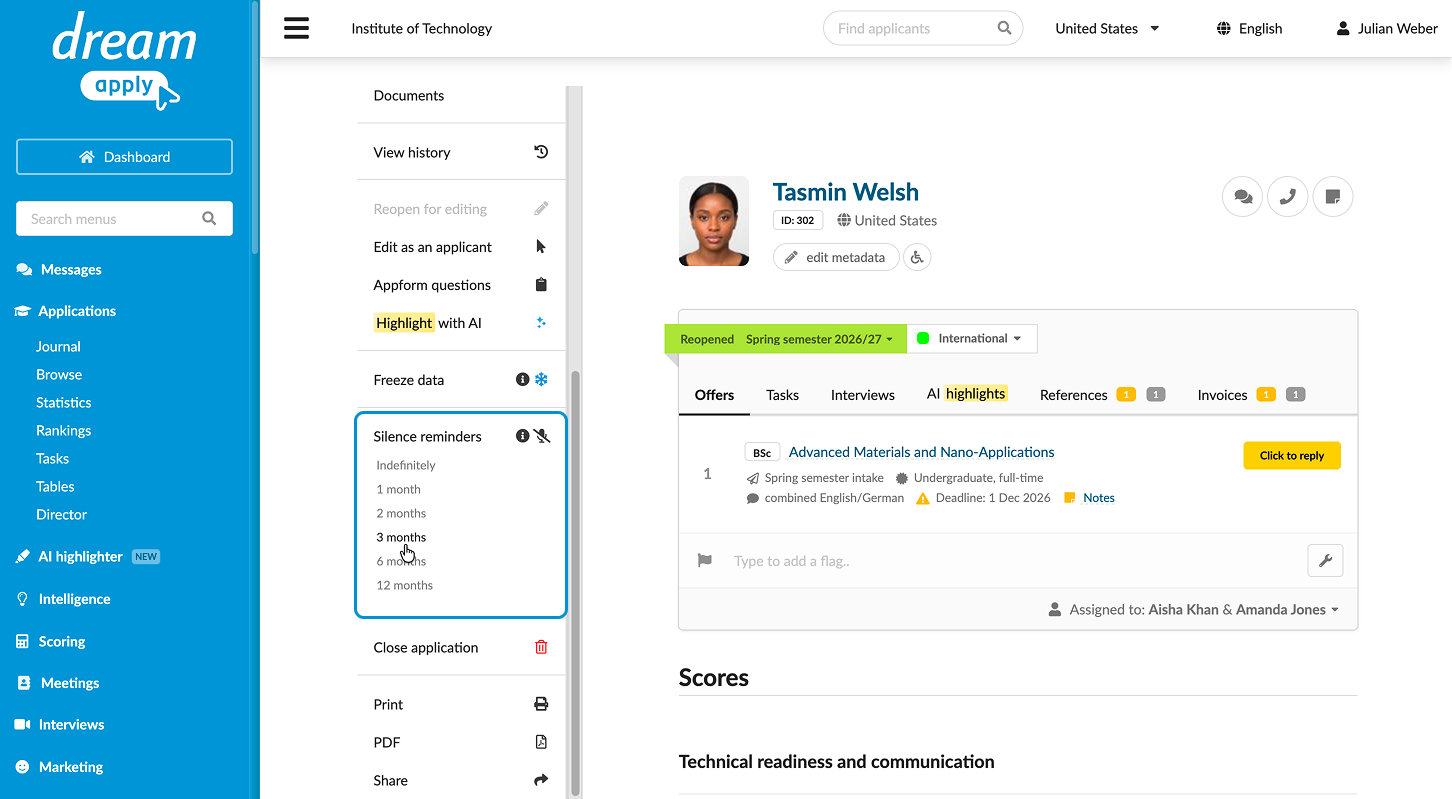The image size is (1452, 799).
Task: Switch to the Offers tab
Action: (x=714, y=395)
